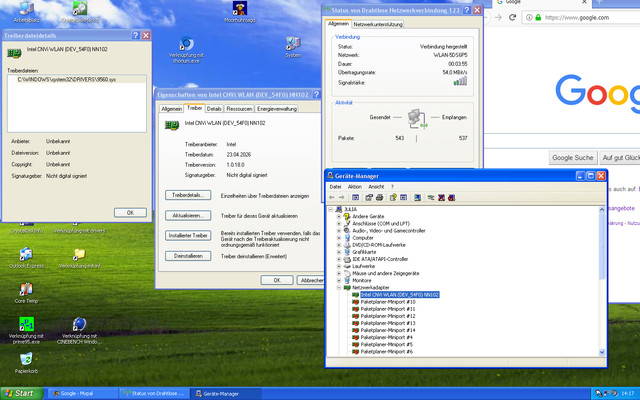The height and width of the screenshot is (400, 640).
Task: Switch to the Energieverwaltung tab
Action: pyautogui.click(x=277, y=109)
